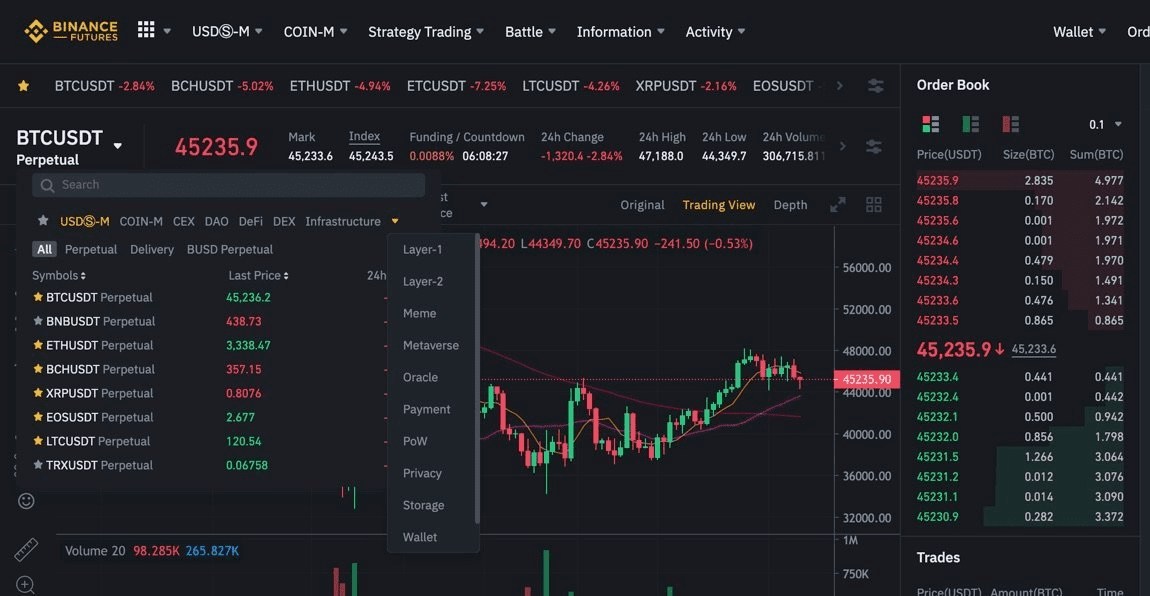Click the zoom-in chart tool
This screenshot has height=596, width=1150.
coord(26,585)
